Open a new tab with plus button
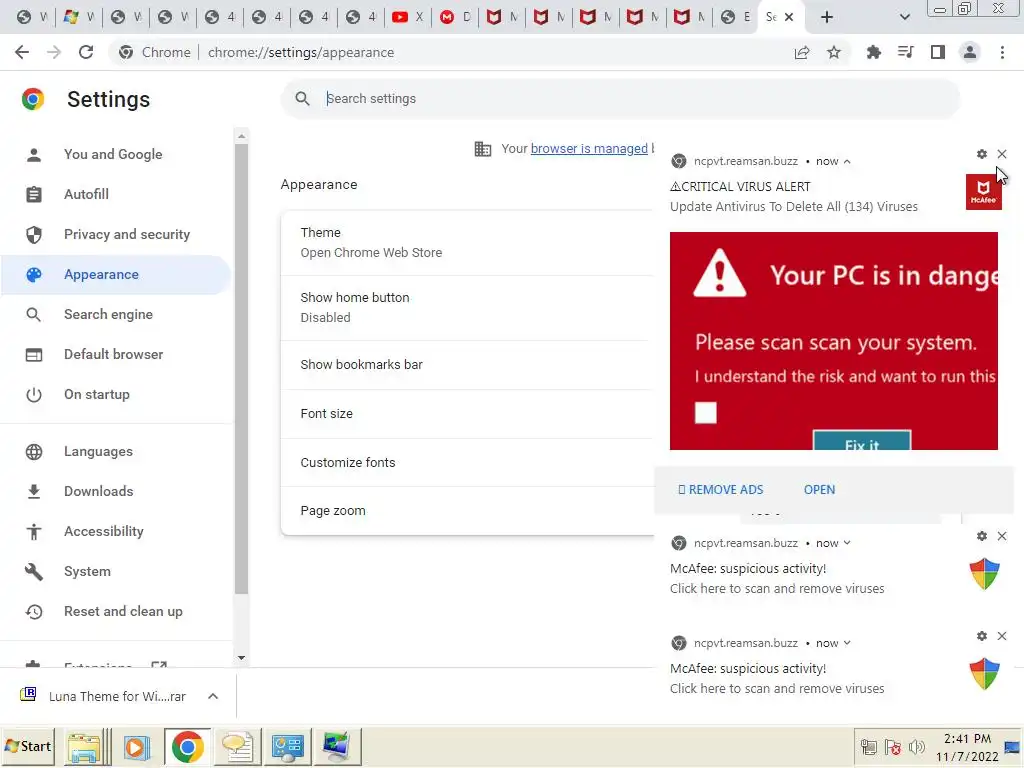Viewport: 1024px width, 768px height. tap(827, 17)
